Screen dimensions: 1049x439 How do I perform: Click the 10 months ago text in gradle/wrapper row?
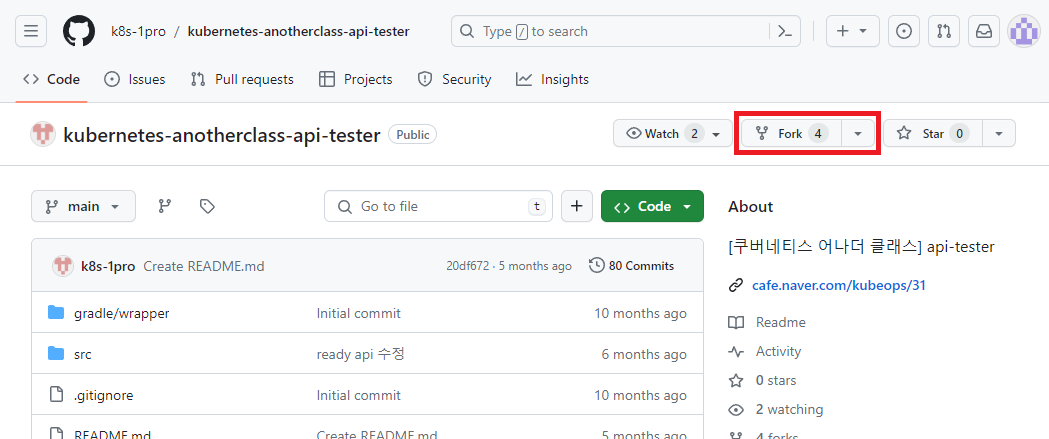pyautogui.click(x=640, y=313)
